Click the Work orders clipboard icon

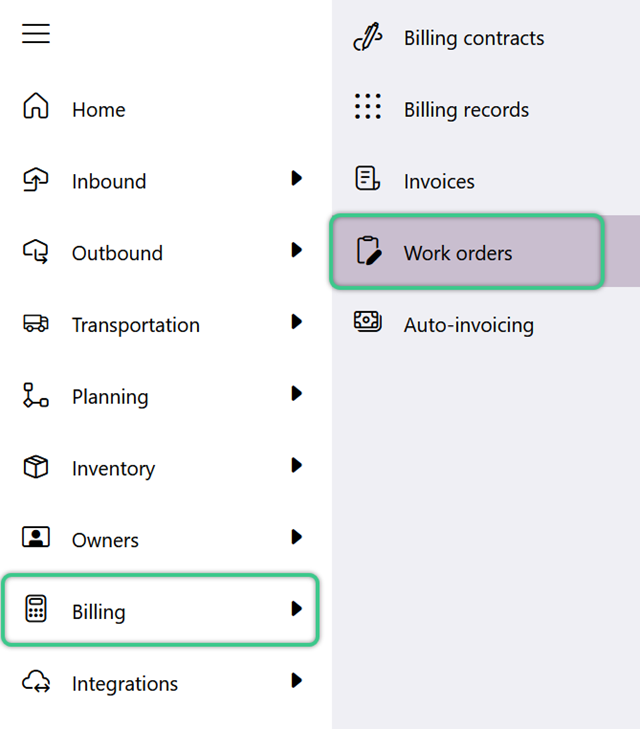click(369, 251)
